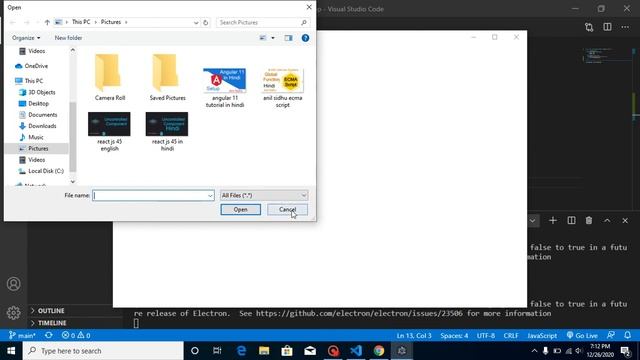Click the navigation pane scroll up arrow
Image resolution: width=640 pixels, height=360 pixels.
point(73,50)
